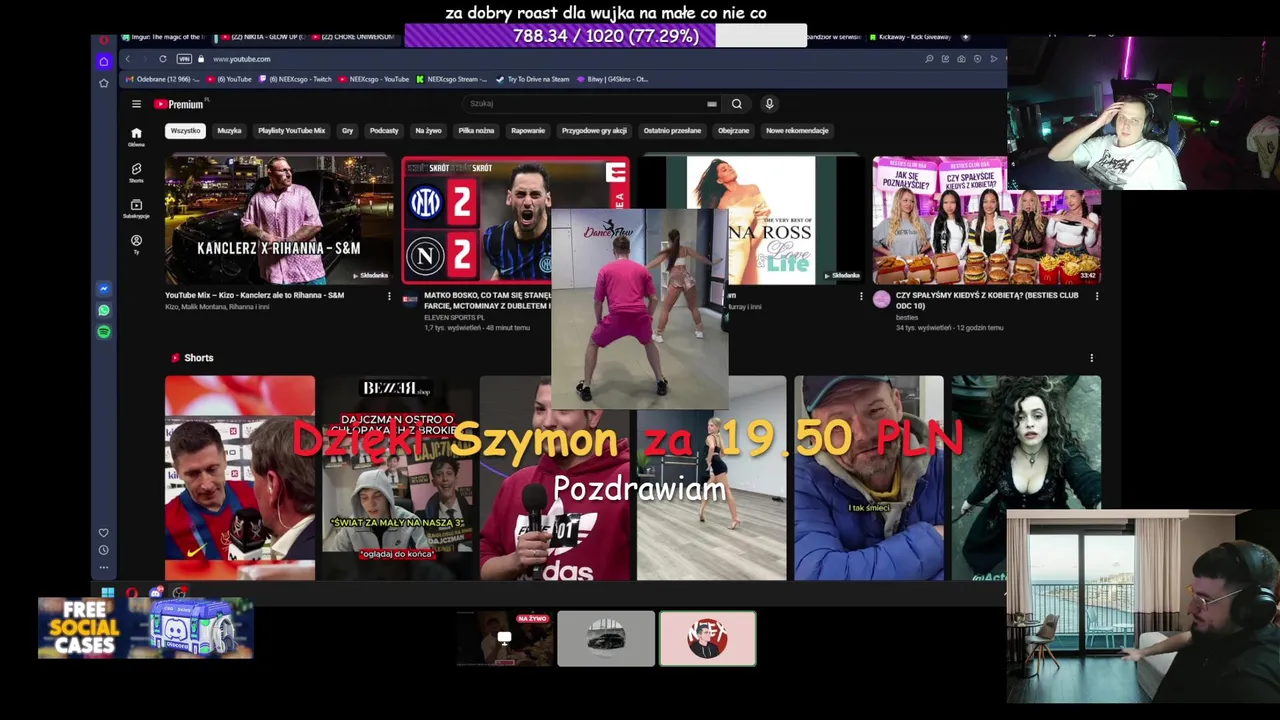Go to Home in YouTube sidebar
1280x720 pixels.
[x=136, y=136]
